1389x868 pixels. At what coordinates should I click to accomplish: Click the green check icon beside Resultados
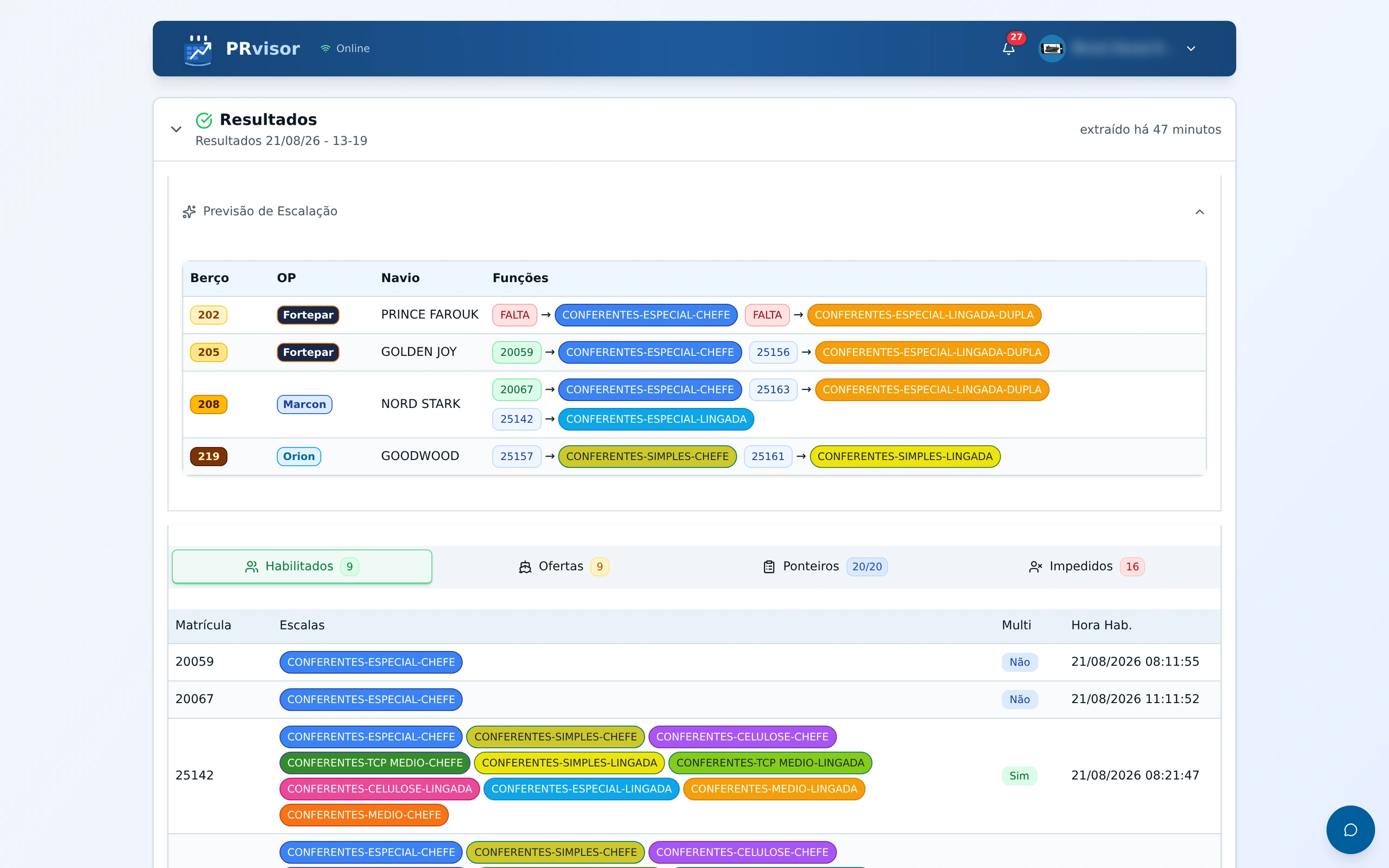[204, 120]
